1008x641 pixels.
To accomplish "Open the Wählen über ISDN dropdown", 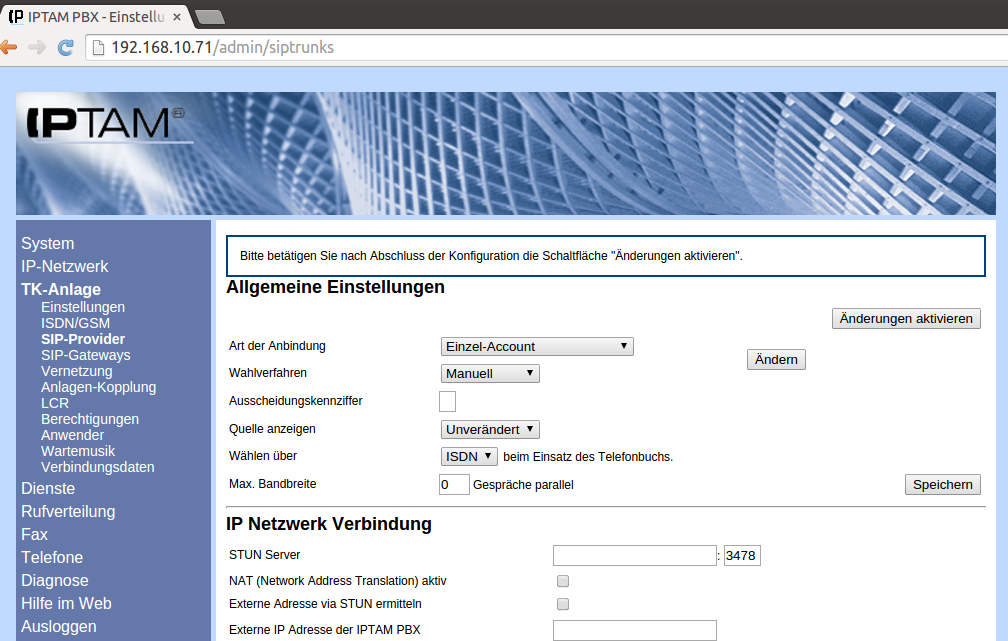I will point(469,456).
